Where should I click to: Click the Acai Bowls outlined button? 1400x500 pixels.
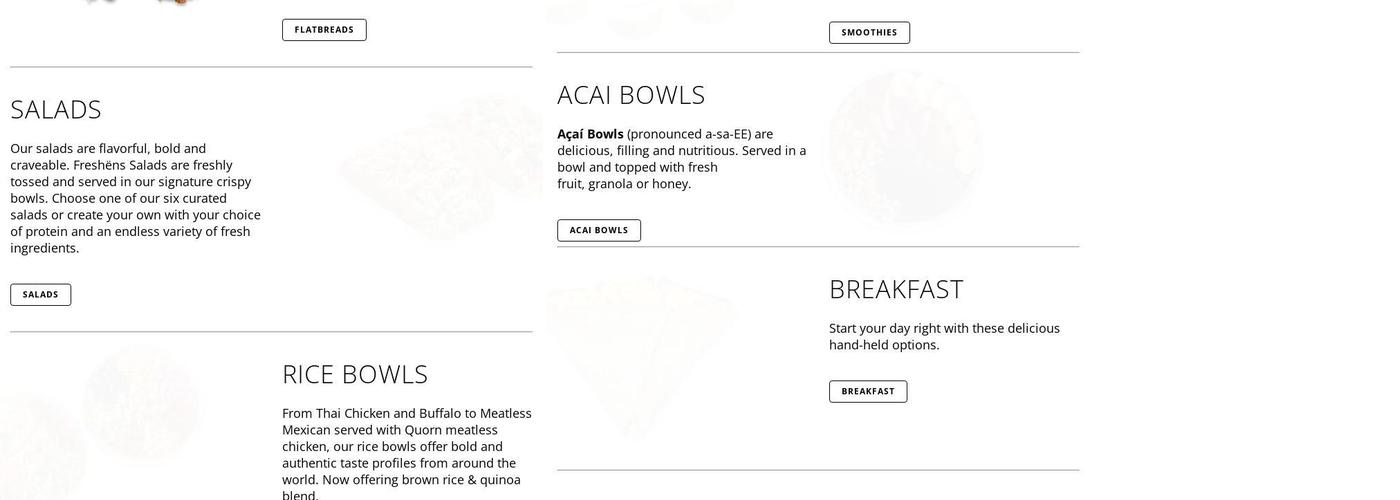599,231
